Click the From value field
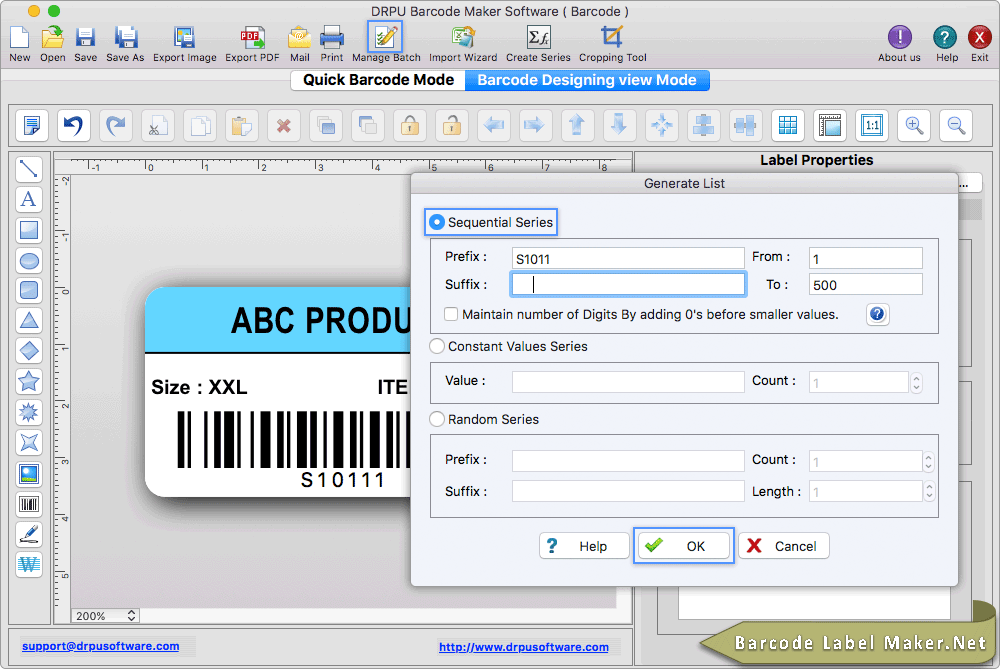The image size is (1000, 669). point(865,258)
